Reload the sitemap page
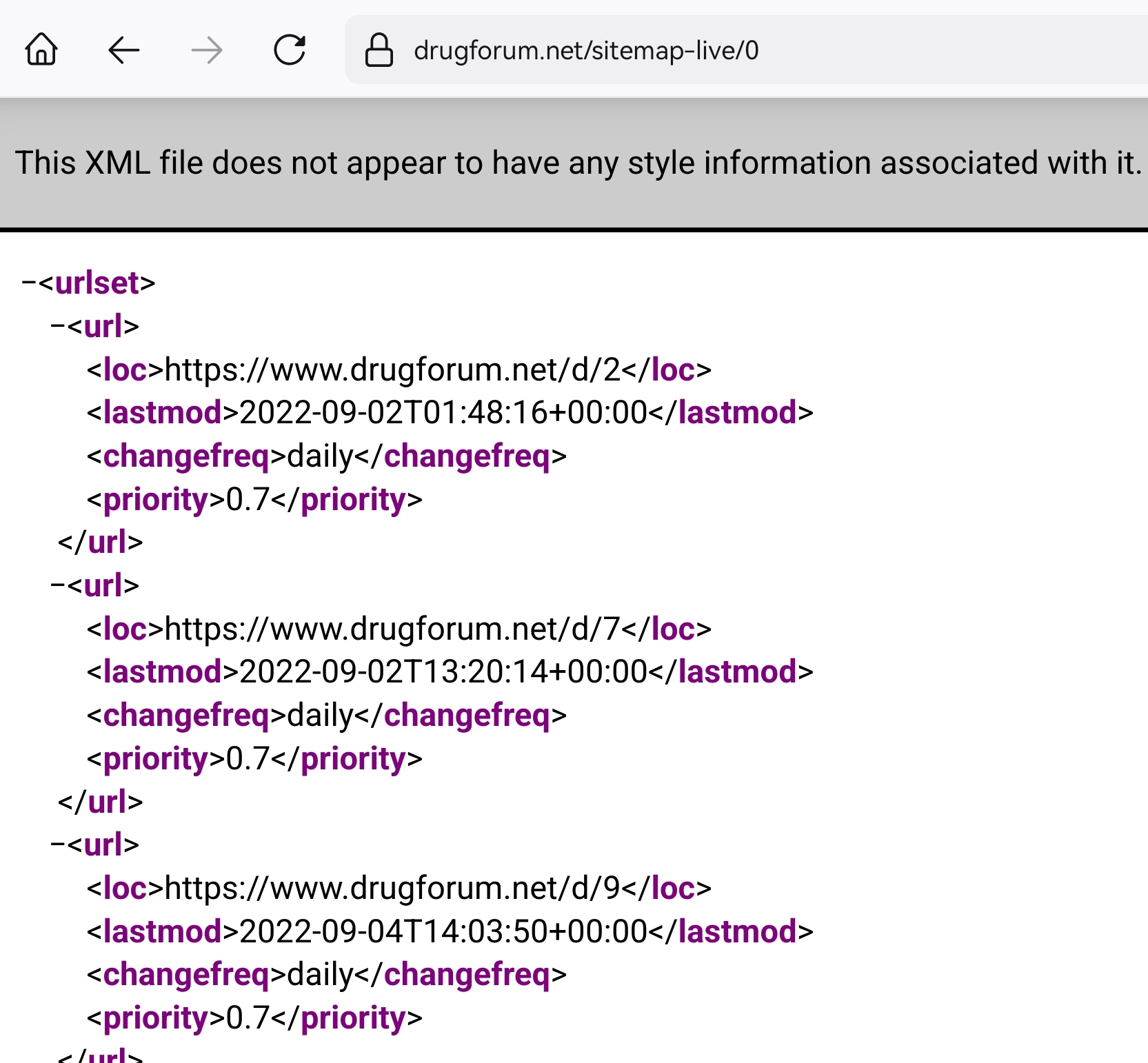Viewport: 1148px width, 1063px height. pos(290,50)
